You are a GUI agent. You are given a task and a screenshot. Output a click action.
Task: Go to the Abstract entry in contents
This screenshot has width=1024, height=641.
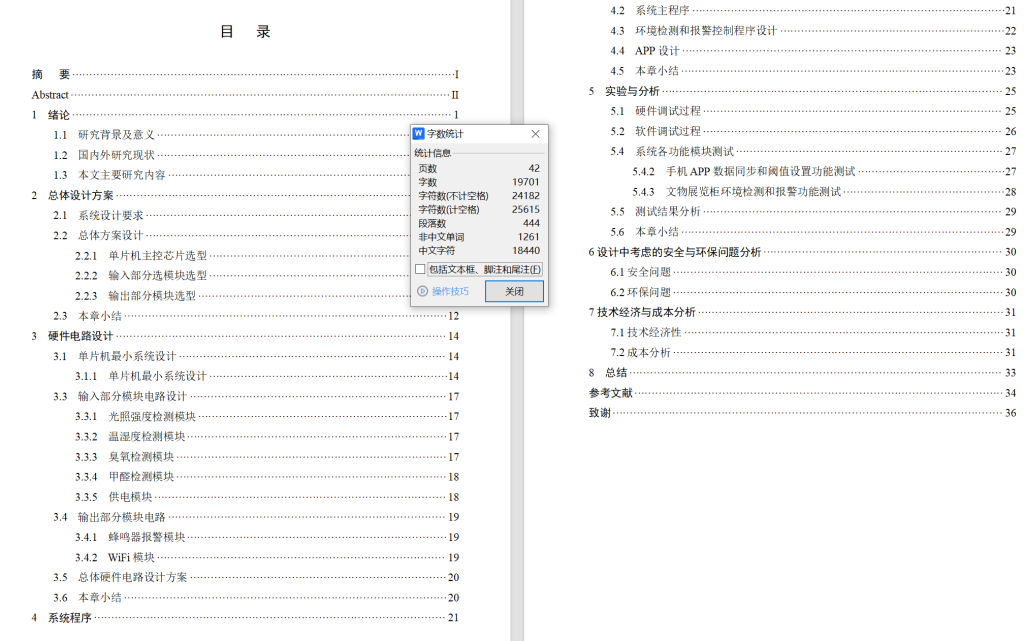click(x=50, y=95)
